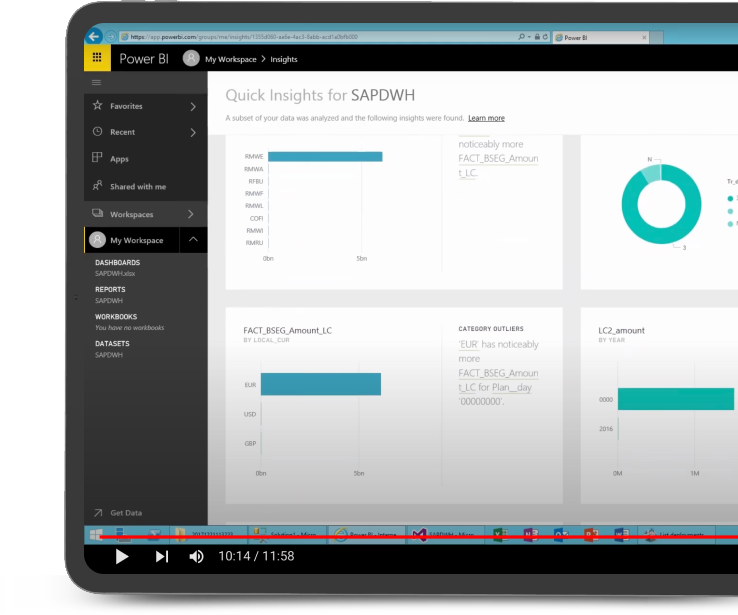Click the teal donut chart

click(661, 204)
